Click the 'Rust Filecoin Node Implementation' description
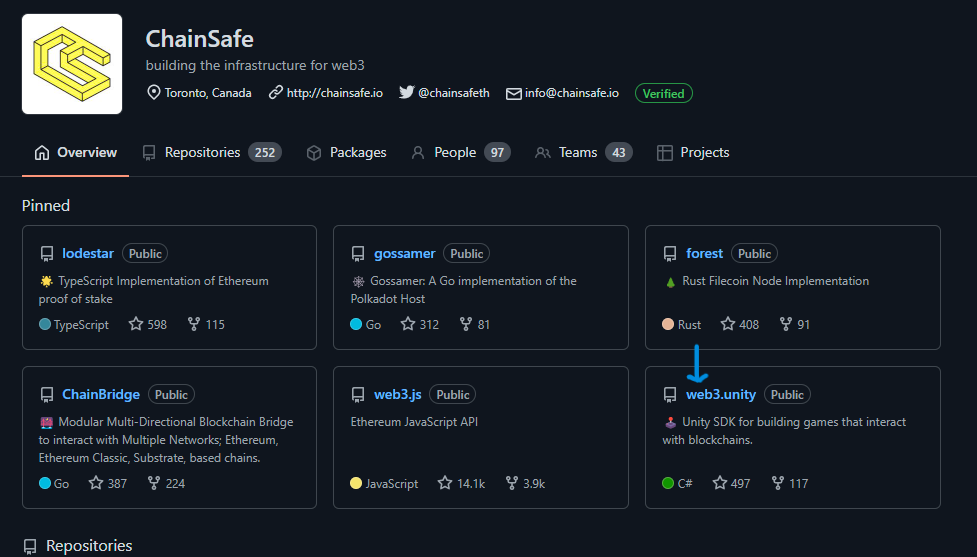Screen dimensions: 977x557 (x=776, y=281)
